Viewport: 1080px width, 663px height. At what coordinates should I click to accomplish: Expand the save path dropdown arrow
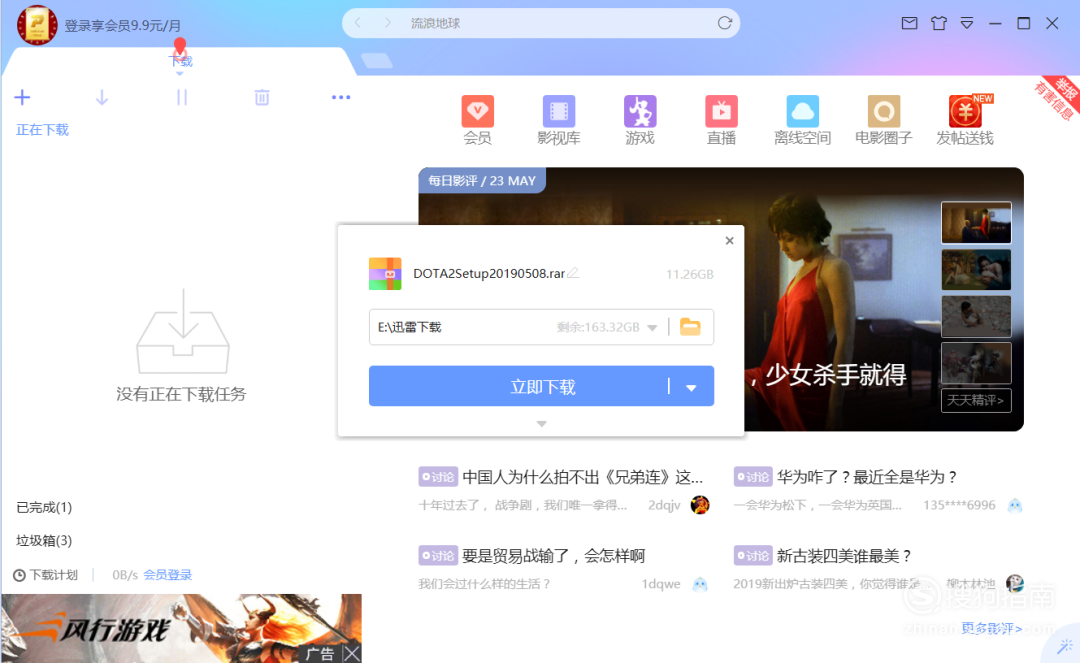coord(652,328)
